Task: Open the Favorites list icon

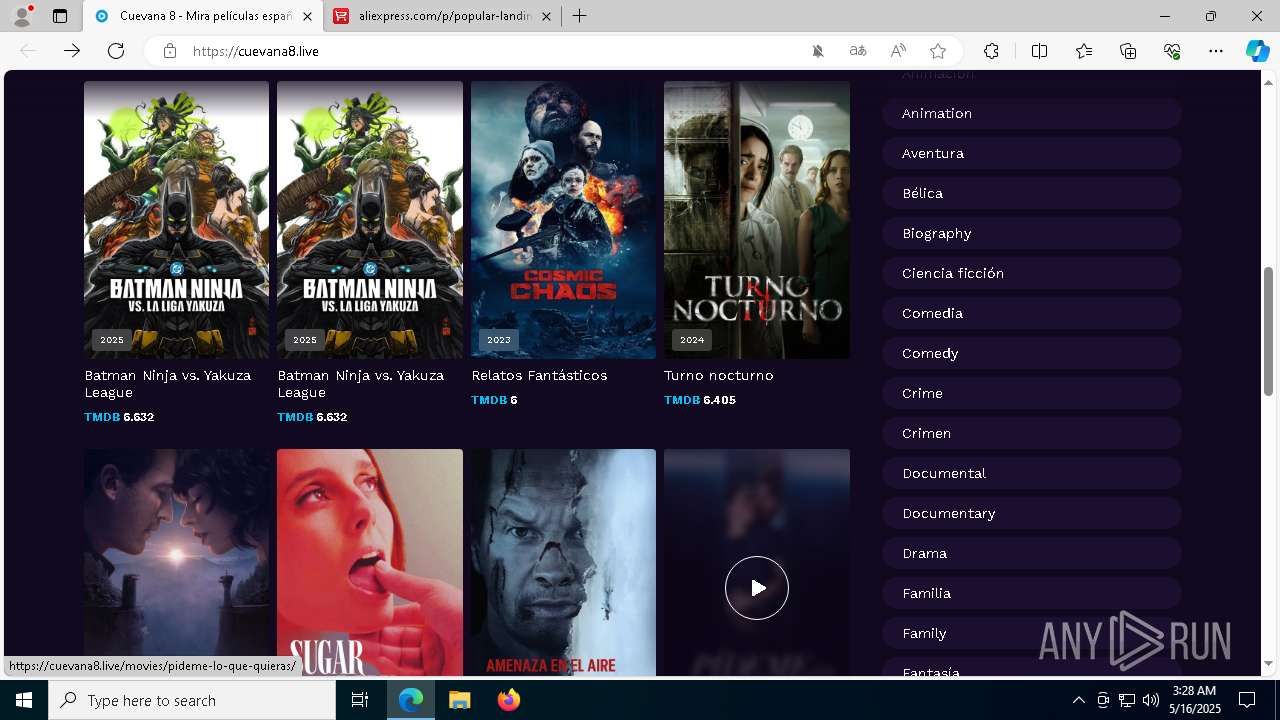Action: tap(1084, 51)
